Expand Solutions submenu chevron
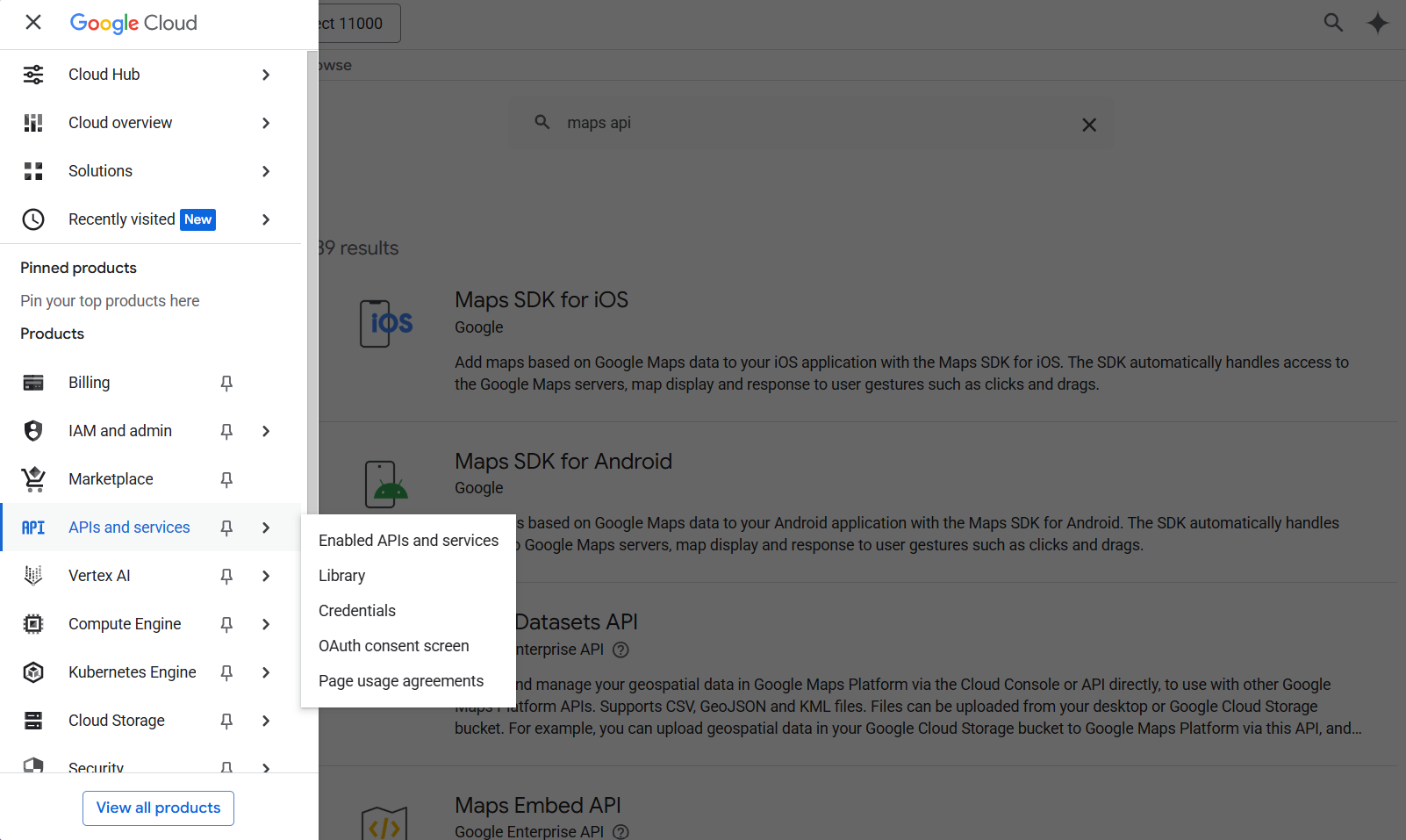Image resolution: width=1406 pixels, height=840 pixels. (x=266, y=171)
